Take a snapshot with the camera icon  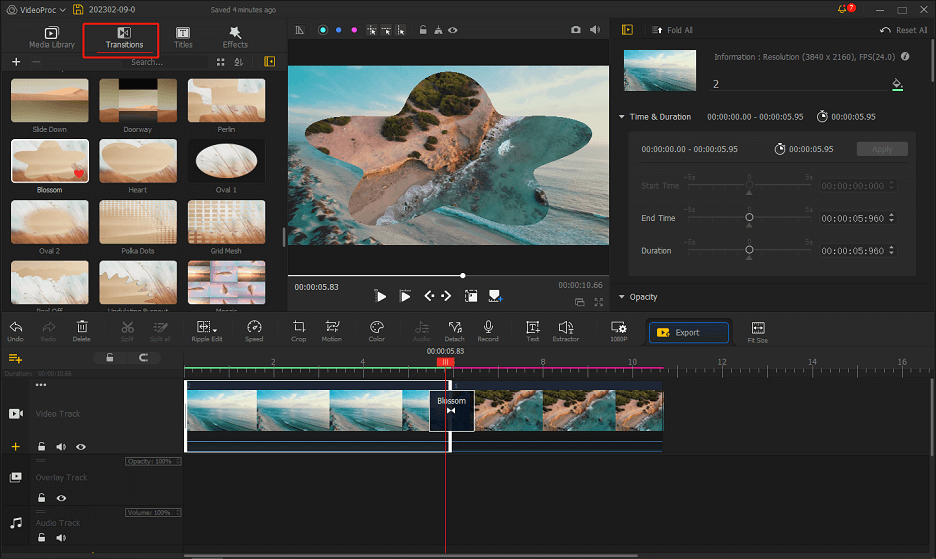pyautogui.click(x=575, y=30)
